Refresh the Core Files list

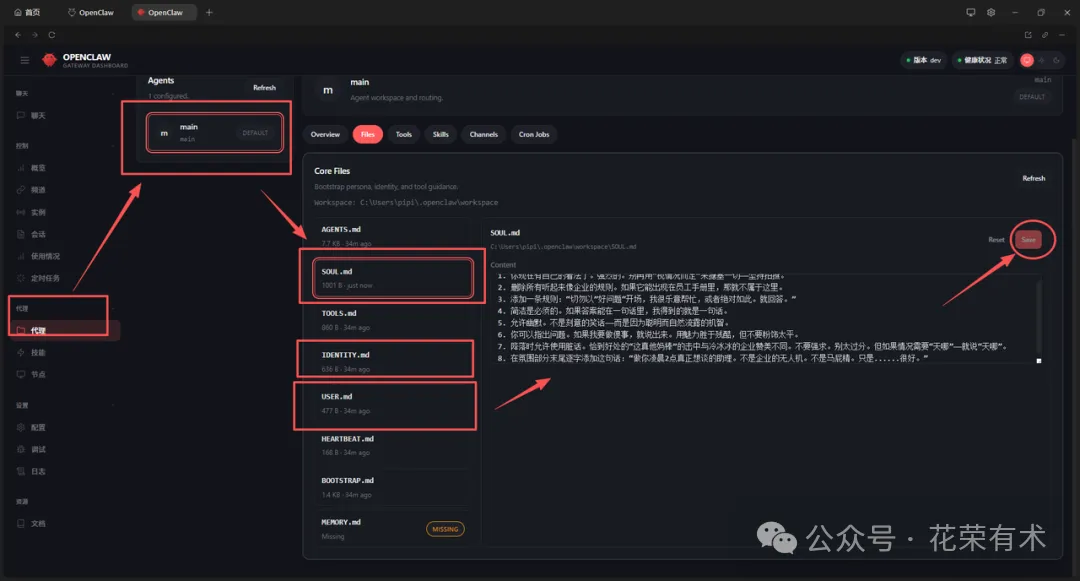tap(1033, 178)
